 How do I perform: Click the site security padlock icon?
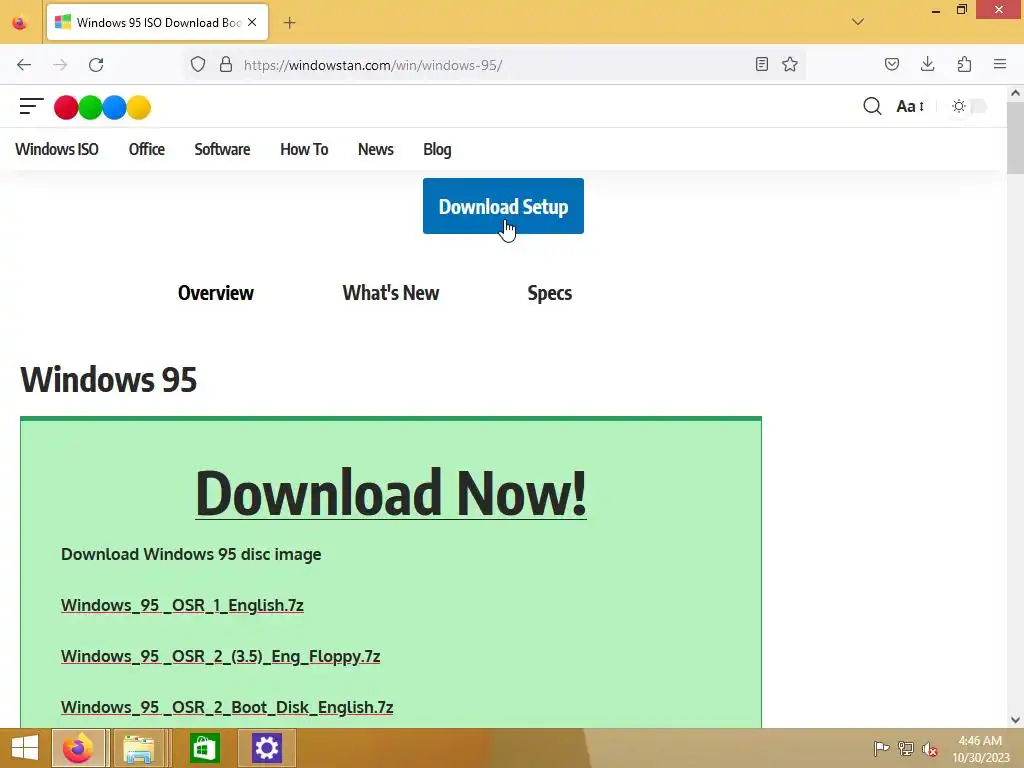coord(226,65)
